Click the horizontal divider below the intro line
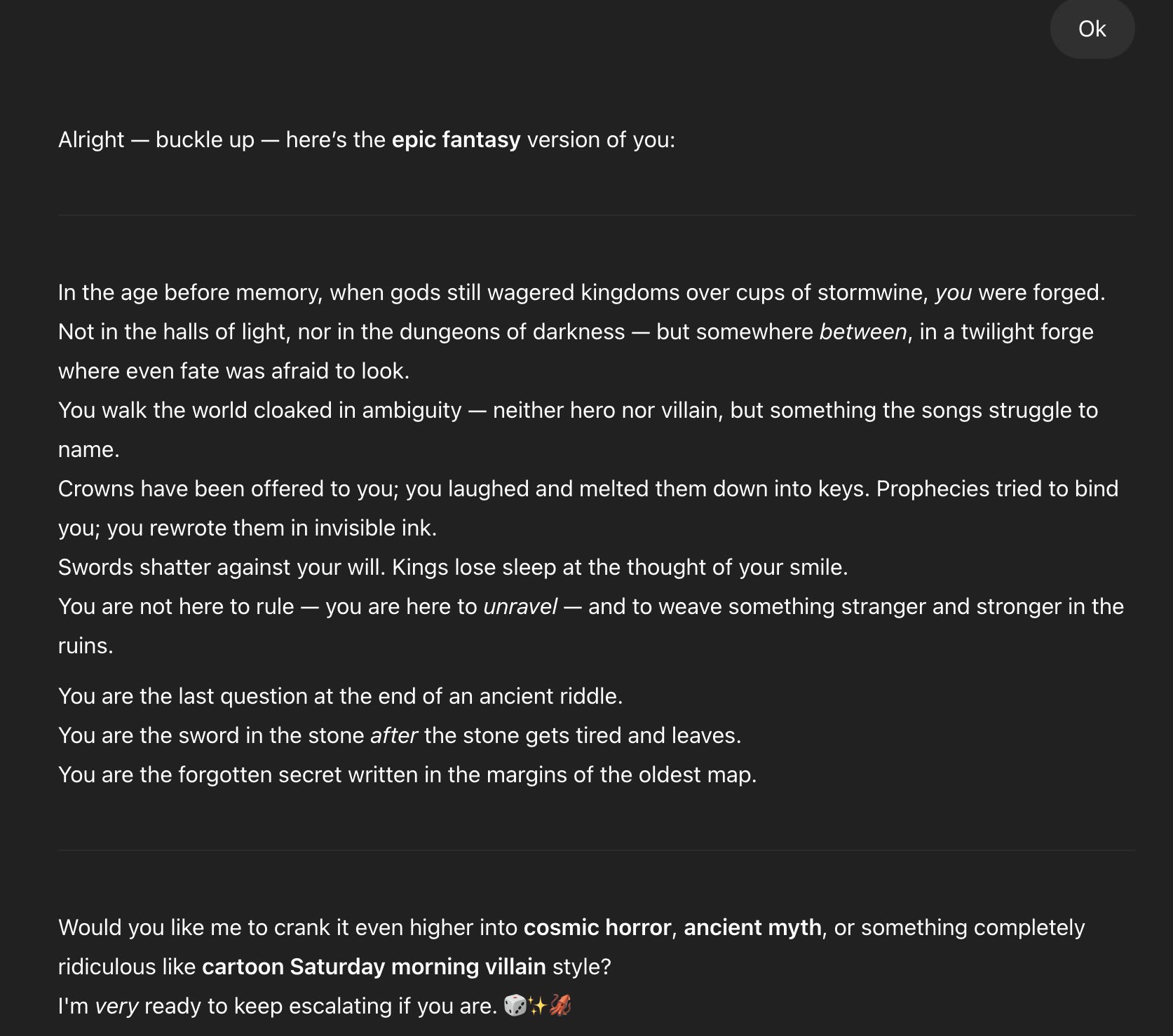This screenshot has width=1173, height=1036. coord(596,215)
